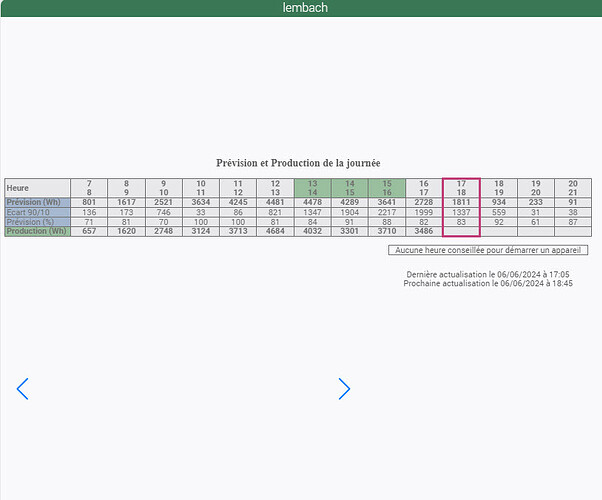
Task: Click forecast value 801
Action: [89, 202]
